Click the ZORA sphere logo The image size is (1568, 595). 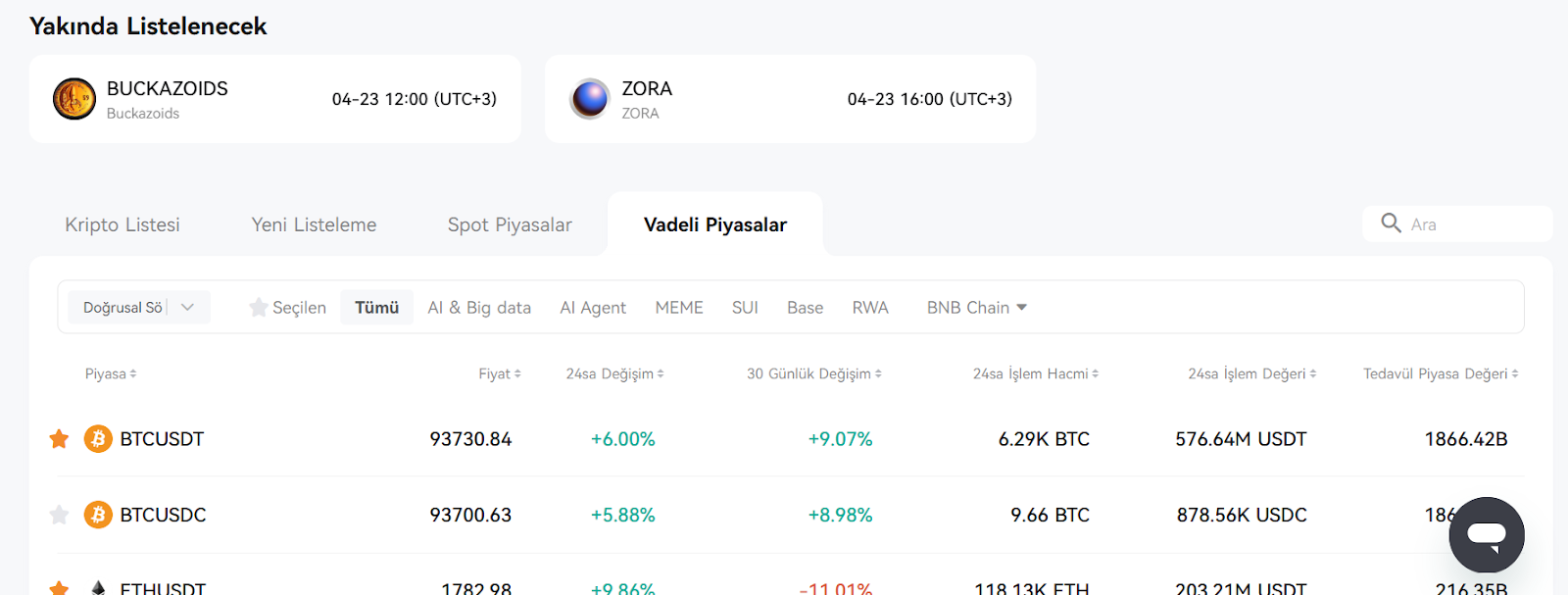(x=590, y=99)
